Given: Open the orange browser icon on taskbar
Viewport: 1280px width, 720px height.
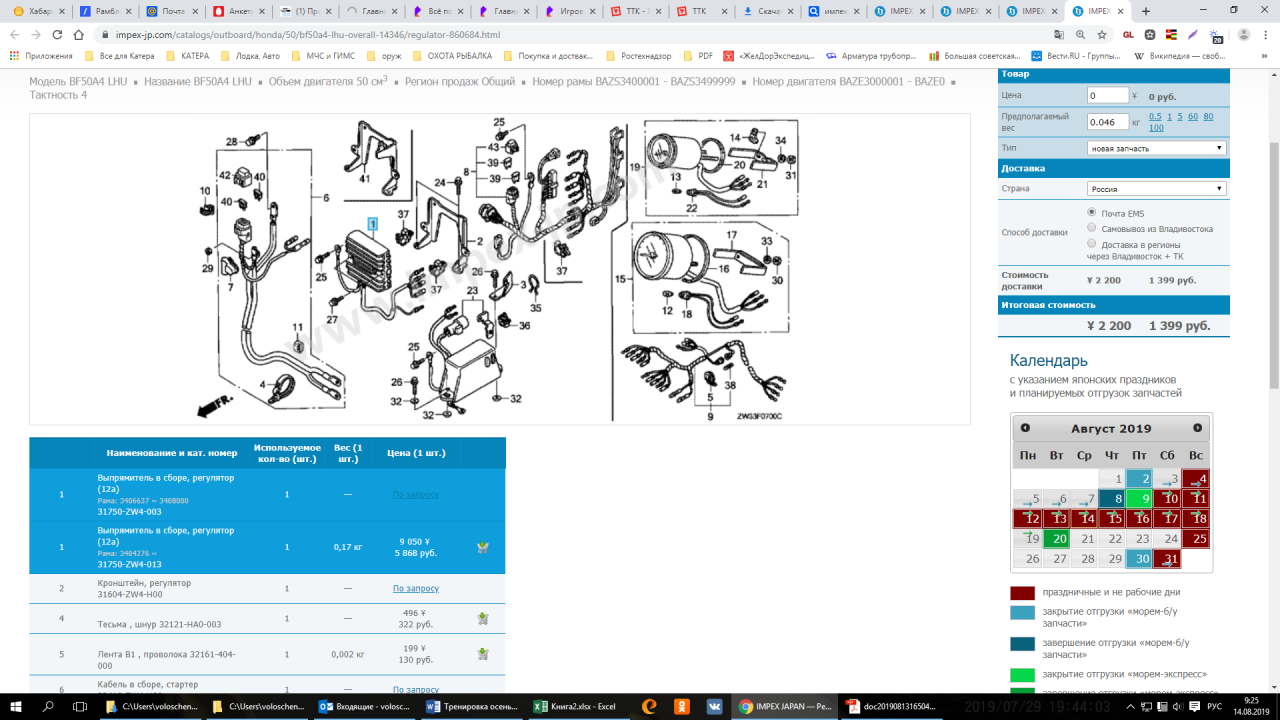Looking at the screenshot, I should 649,706.
